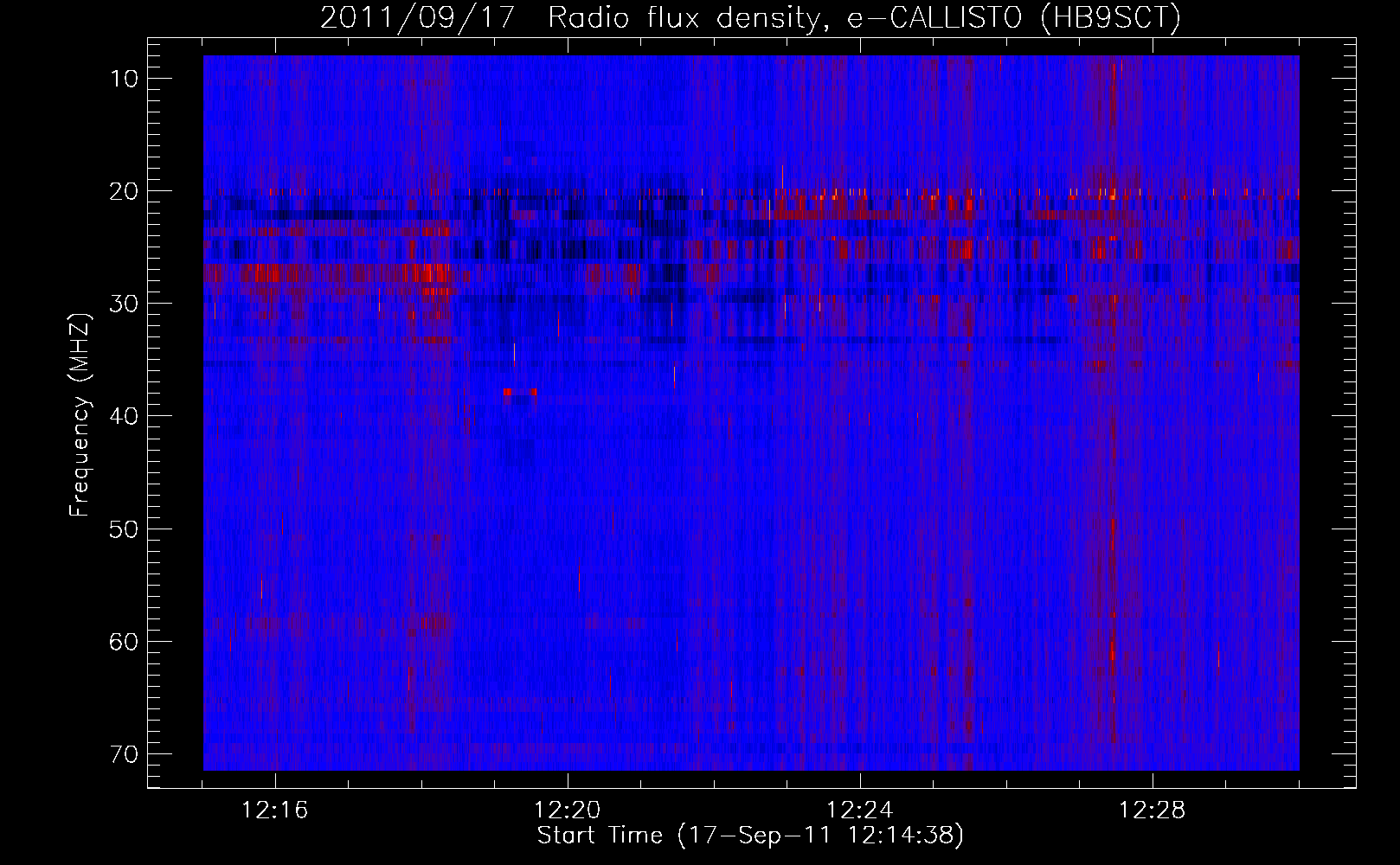The image size is (1400, 865).
Task: Click the 70 MHz frequency tick label
Action: [125, 753]
